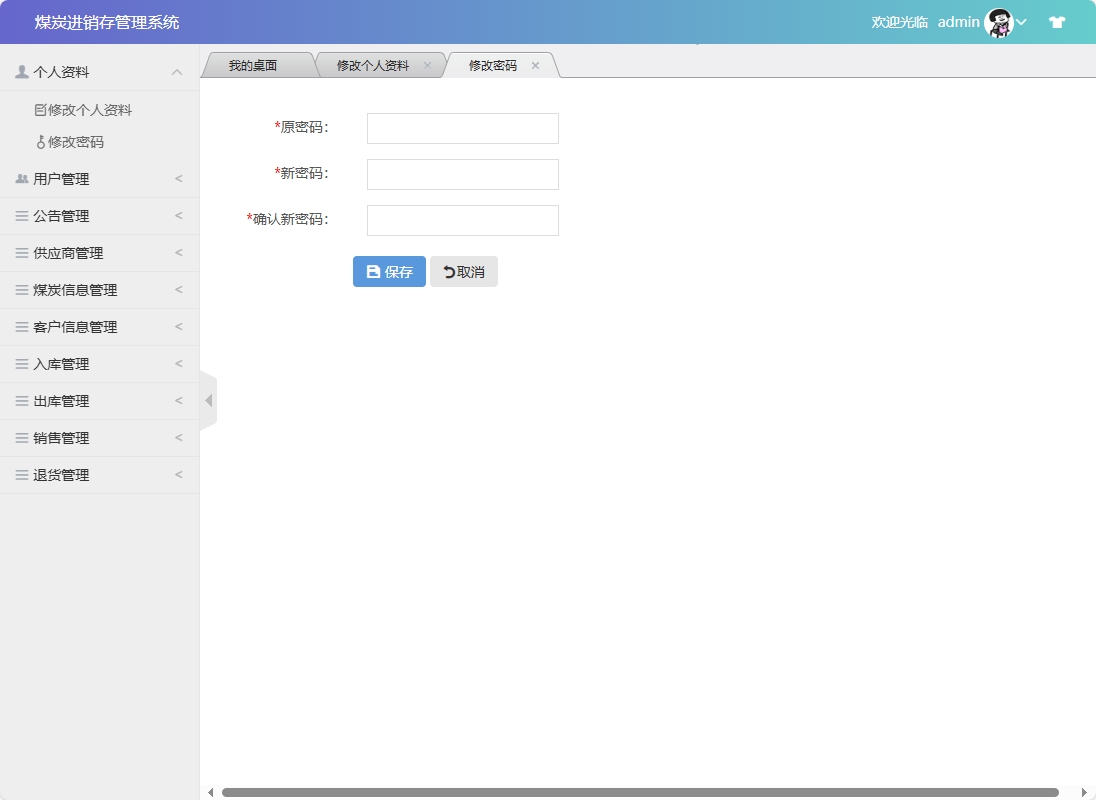Click the T-shirt theme icon in header
Screen dimensions: 1096x800
point(1056,21)
